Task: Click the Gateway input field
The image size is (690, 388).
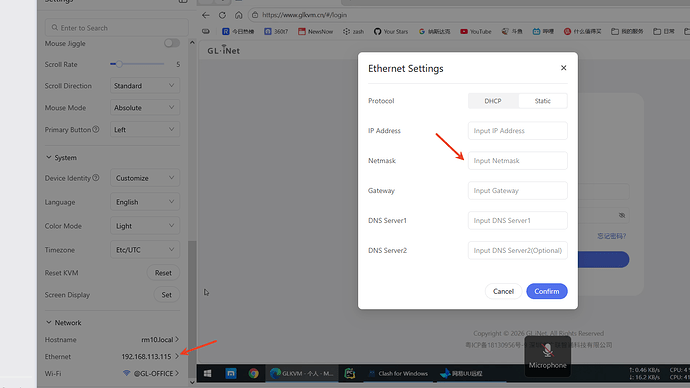Action: click(x=518, y=190)
